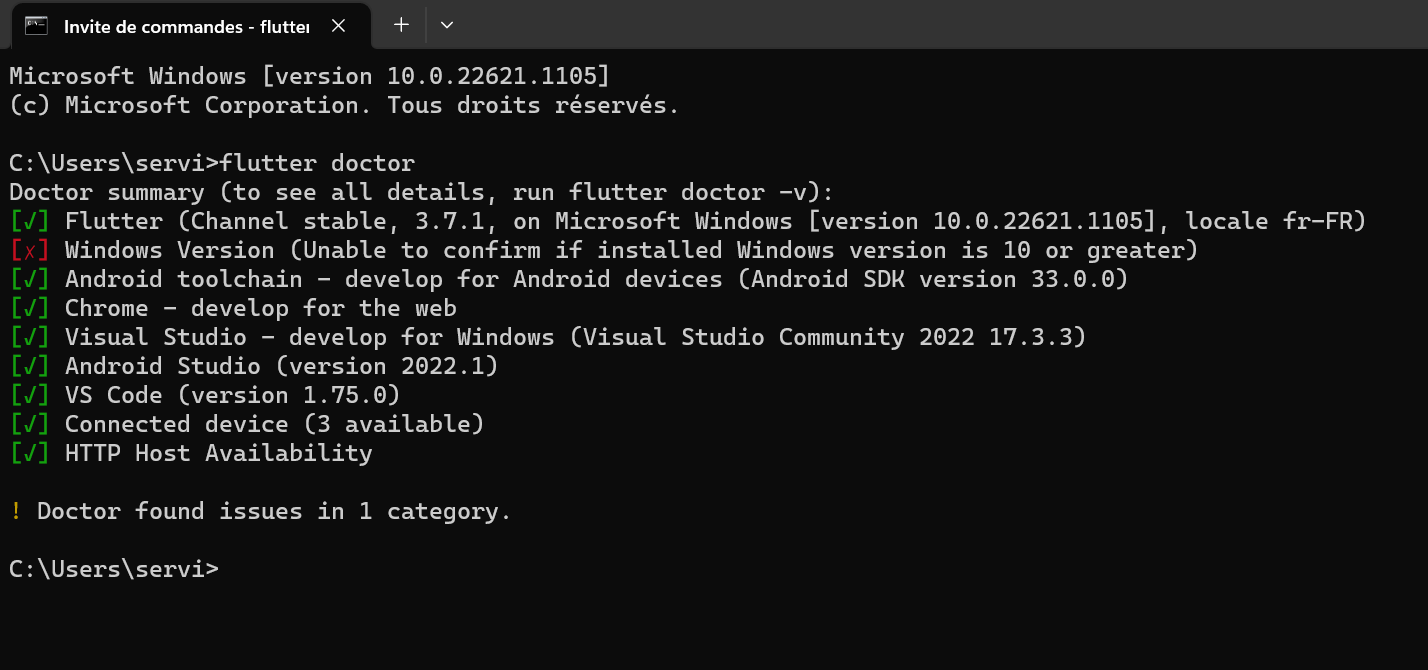Expand the terminal profile selection arrow
This screenshot has width=1428, height=670.
pos(446,26)
